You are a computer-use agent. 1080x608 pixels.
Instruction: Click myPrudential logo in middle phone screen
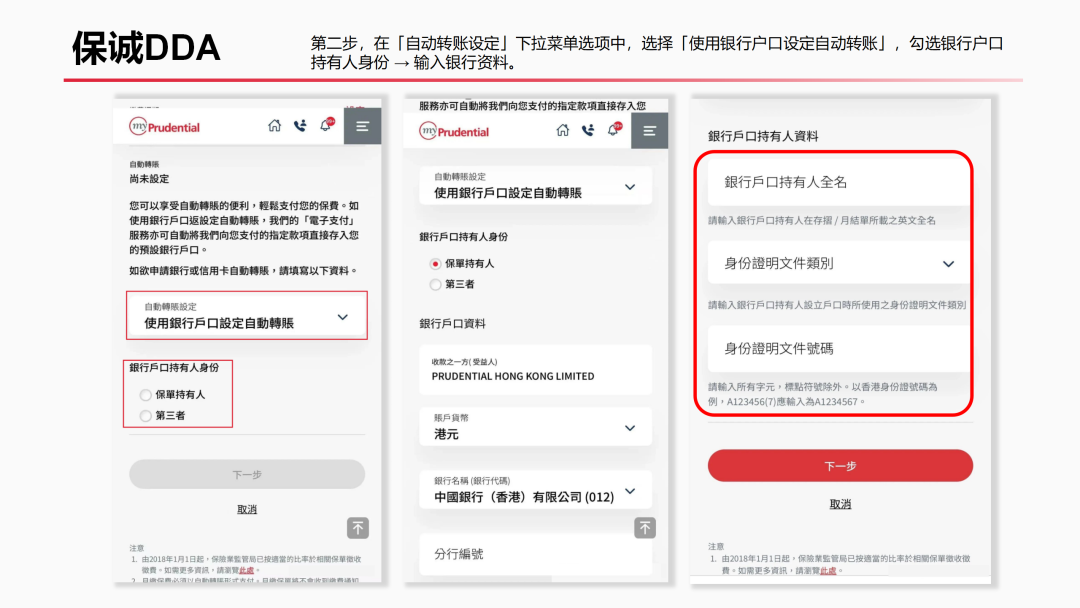[455, 132]
